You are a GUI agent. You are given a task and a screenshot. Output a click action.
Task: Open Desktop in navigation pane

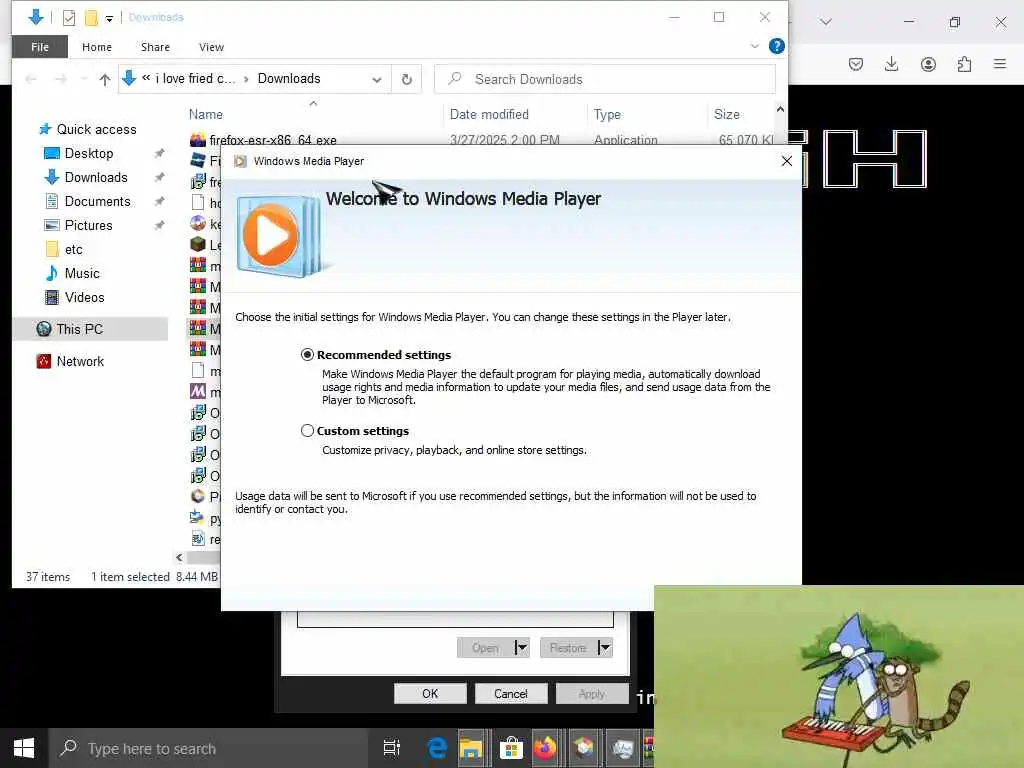[89, 153]
